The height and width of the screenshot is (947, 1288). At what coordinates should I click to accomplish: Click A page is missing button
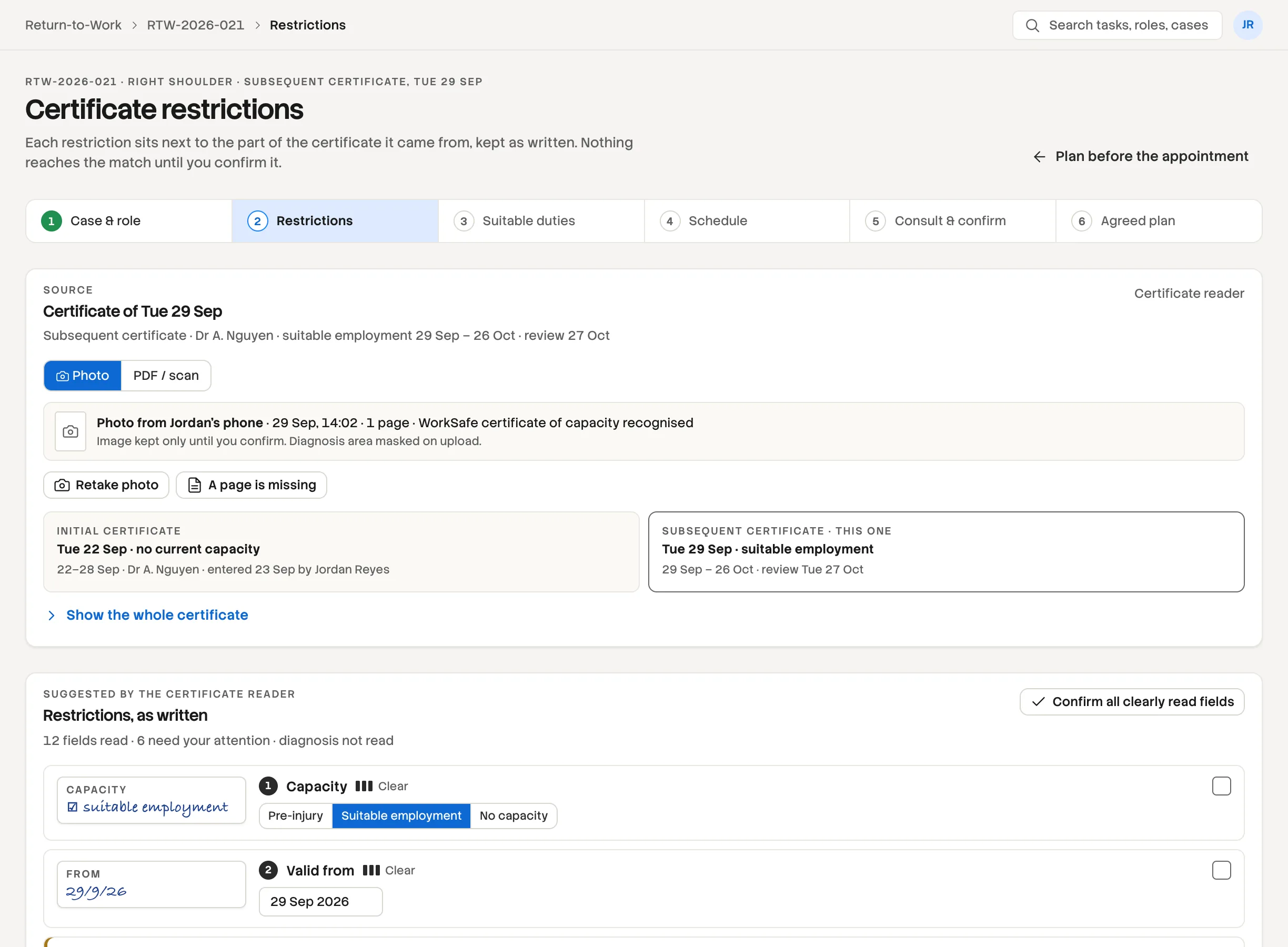tap(251, 485)
